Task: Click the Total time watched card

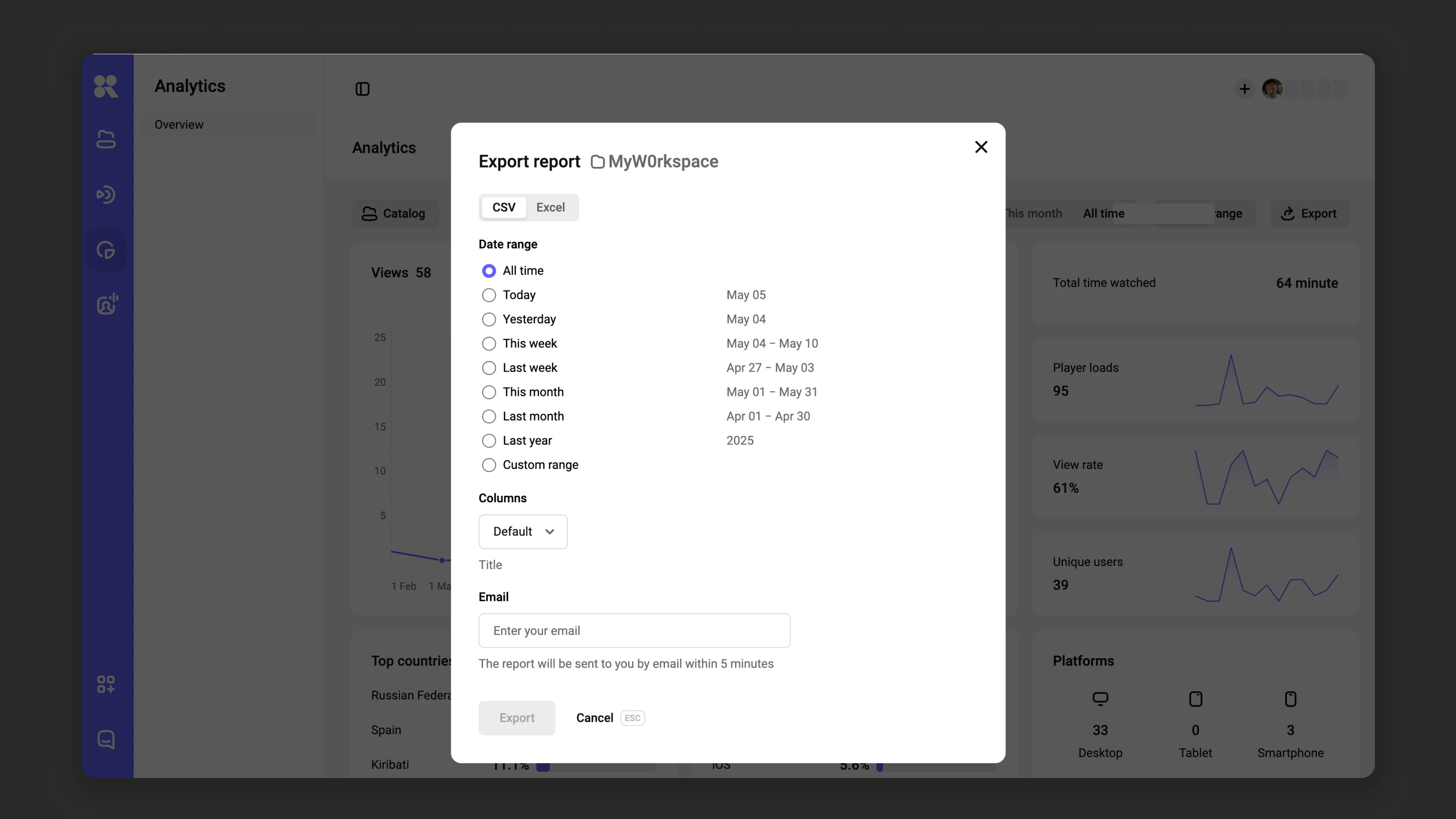Action: pos(1195,282)
